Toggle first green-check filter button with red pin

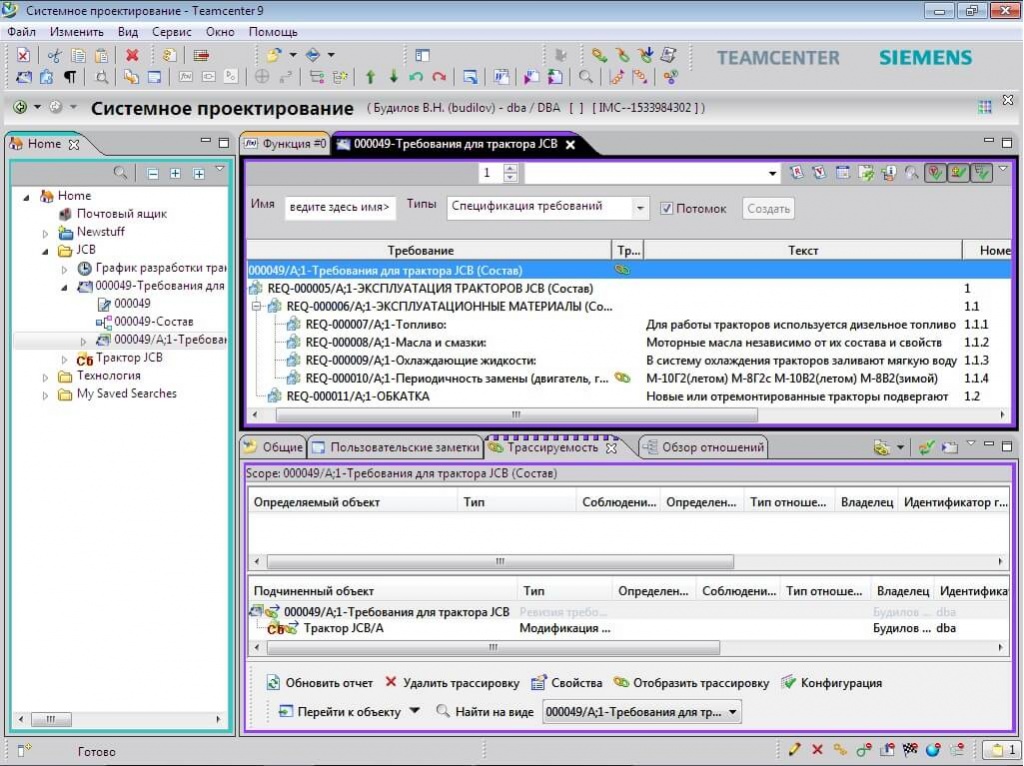[935, 173]
